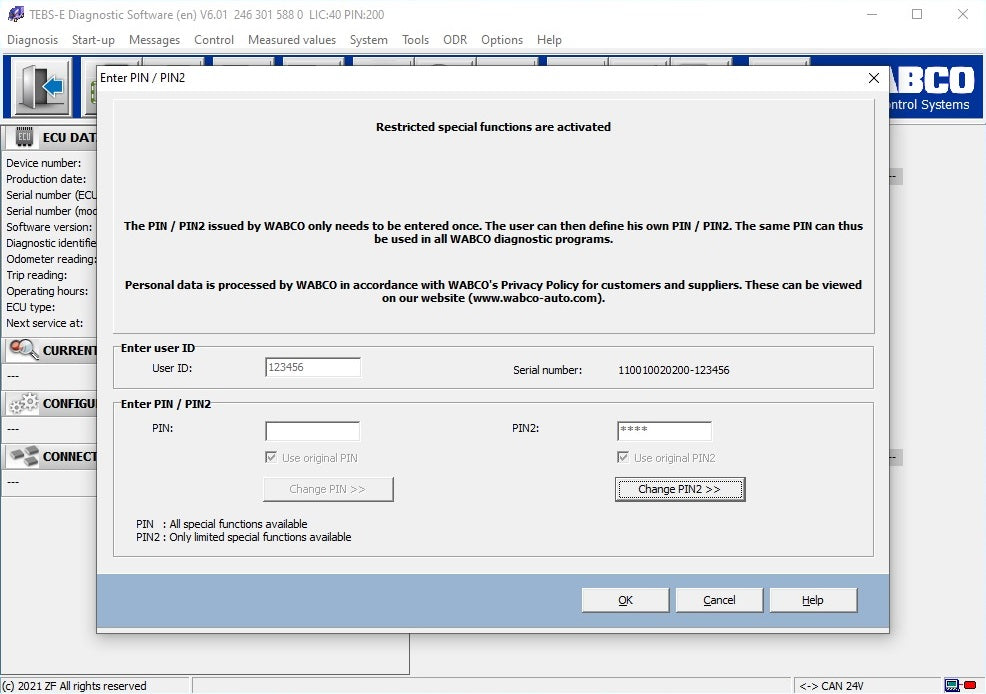Open the Measured values menu
Image resolution: width=986 pixels, height=694 pixels.
point(292,40)
